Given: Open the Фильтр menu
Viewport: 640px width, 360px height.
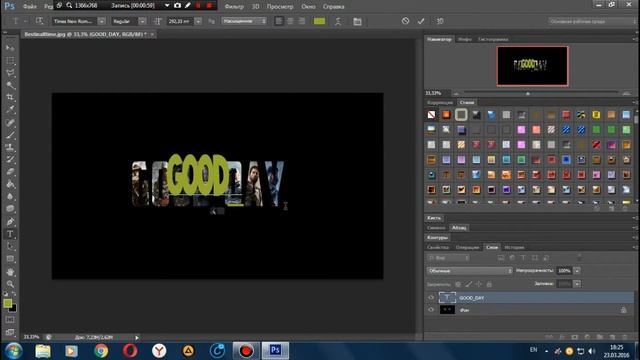Looking at the screenshot, I should point(234,7).
